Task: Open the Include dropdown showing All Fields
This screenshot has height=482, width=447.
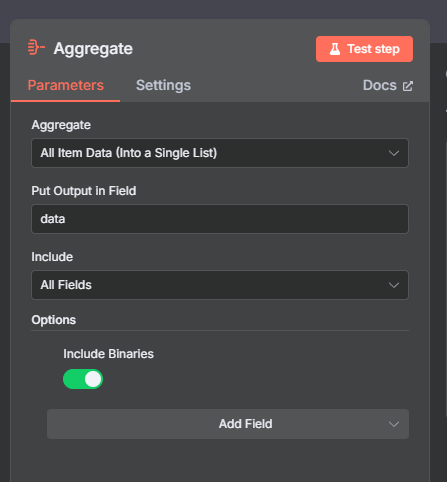Action: click(220, 285)
